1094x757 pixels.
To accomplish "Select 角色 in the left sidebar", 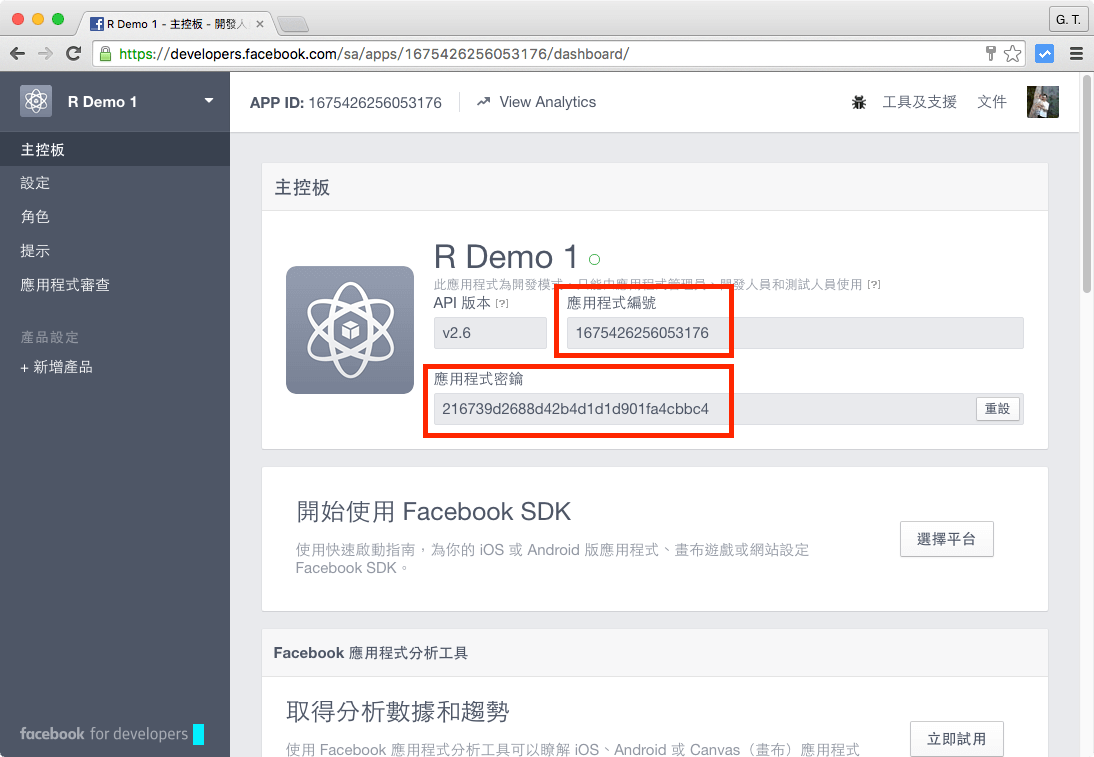I will click(x=35, y=217).
